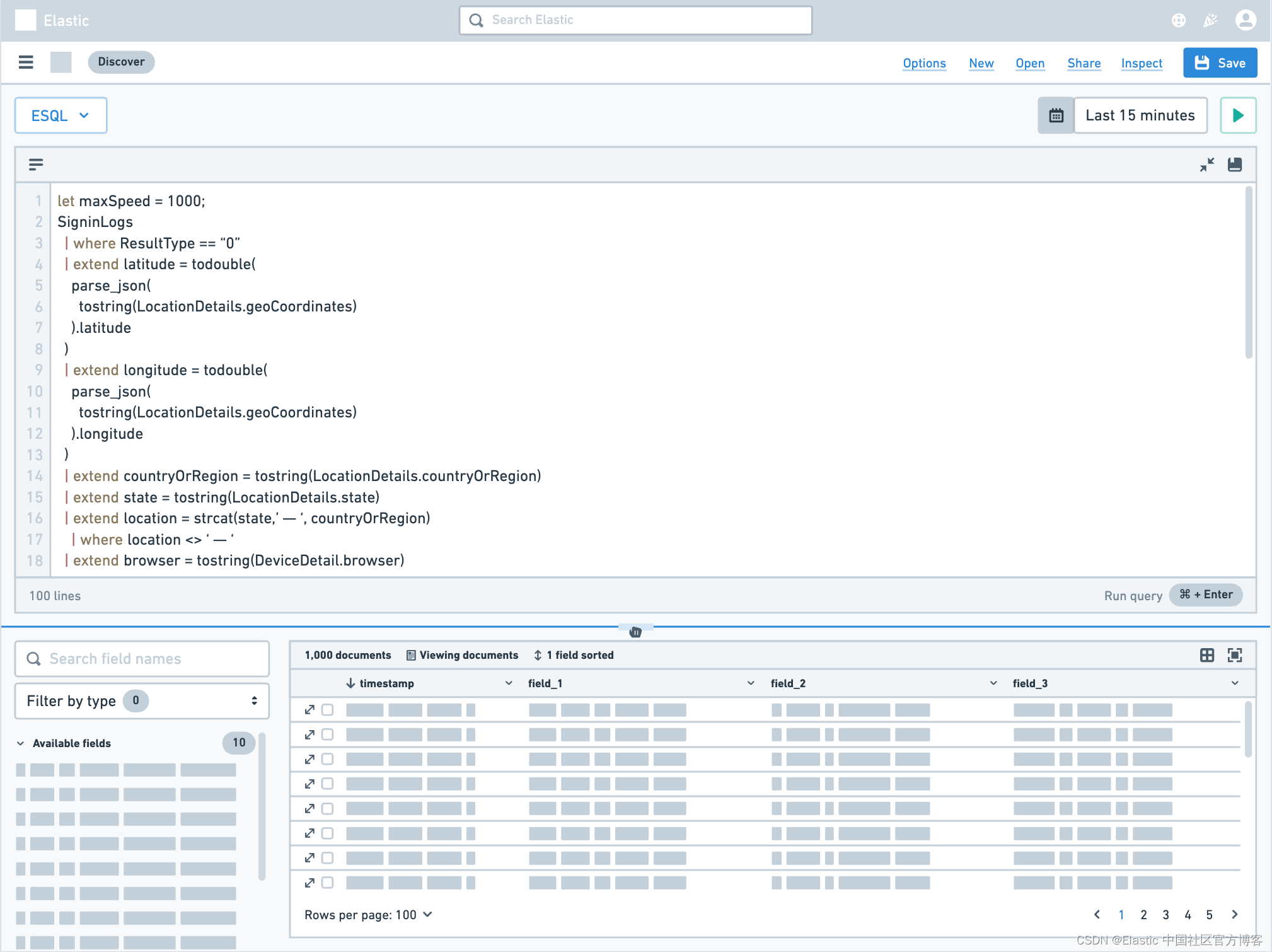
Task: Open the Inspect link
Action: pyautogui.click(x=1141, y=63)
